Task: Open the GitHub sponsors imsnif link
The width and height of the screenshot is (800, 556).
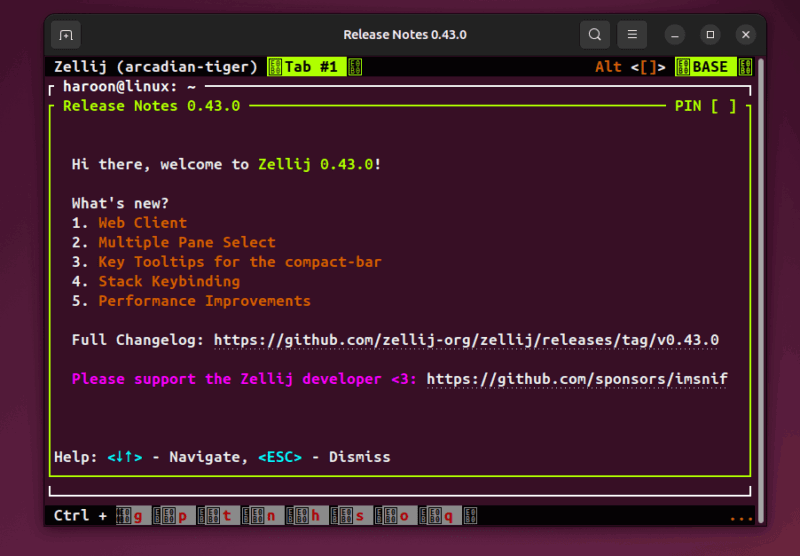Action: click(x=577, y=379)
